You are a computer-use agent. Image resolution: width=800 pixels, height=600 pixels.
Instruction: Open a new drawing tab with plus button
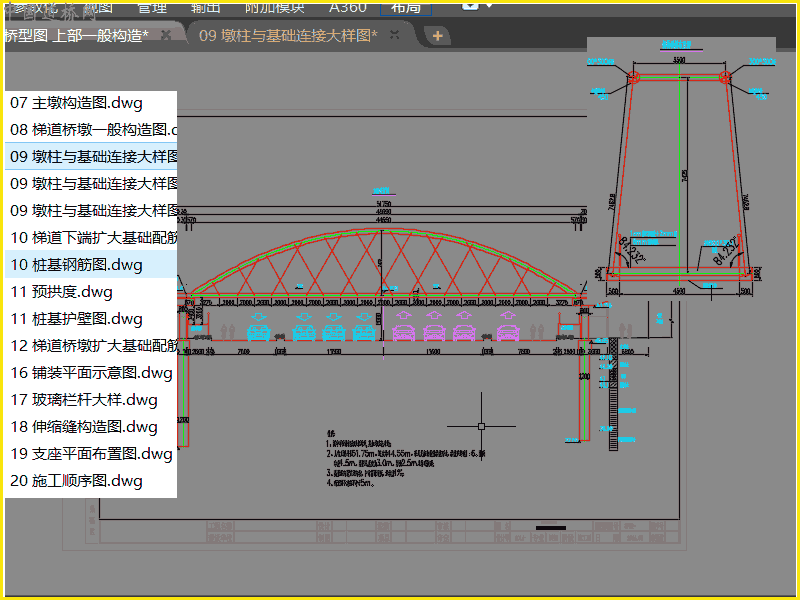[437, 36]
